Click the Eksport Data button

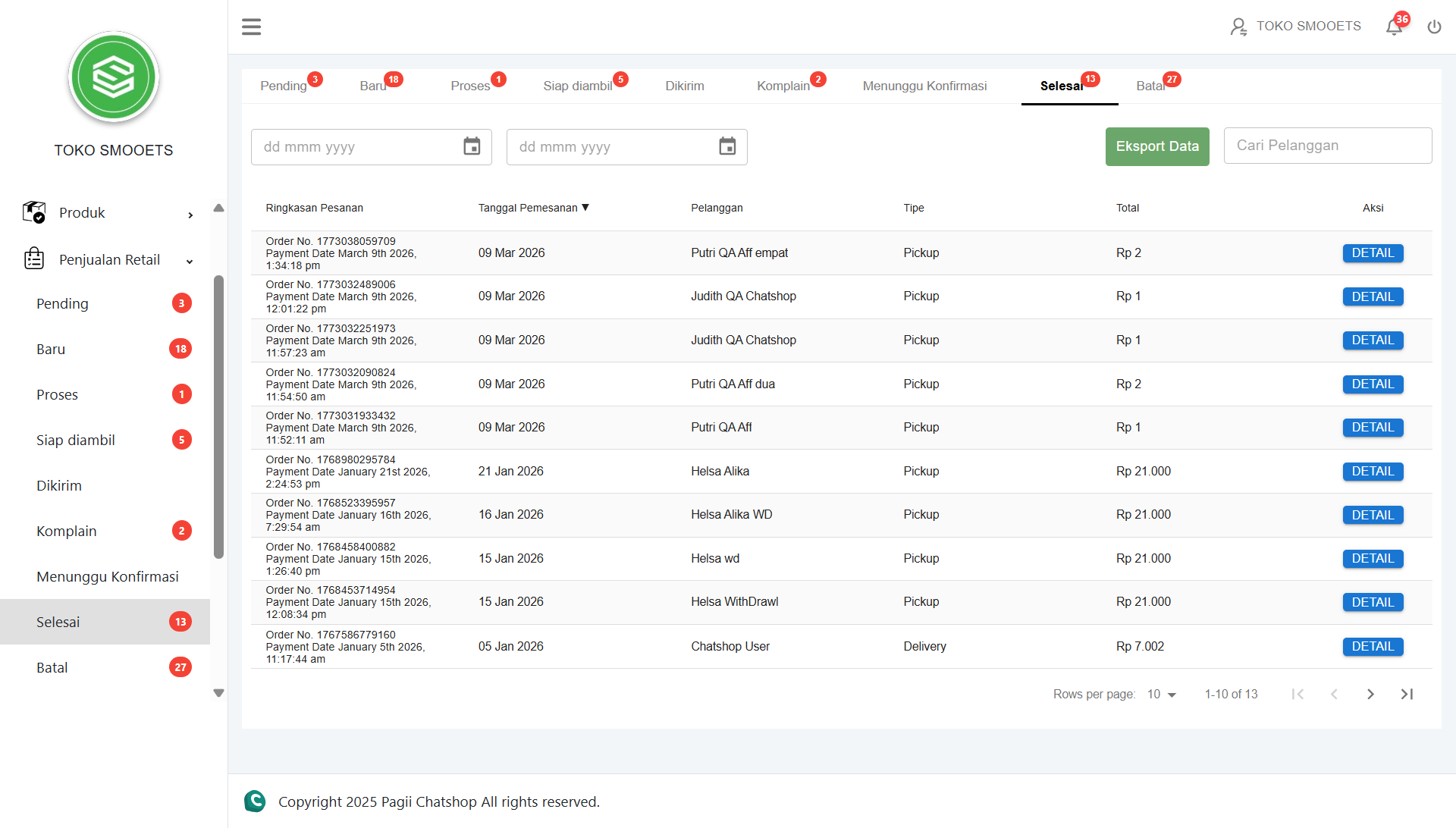point(1156,146)
